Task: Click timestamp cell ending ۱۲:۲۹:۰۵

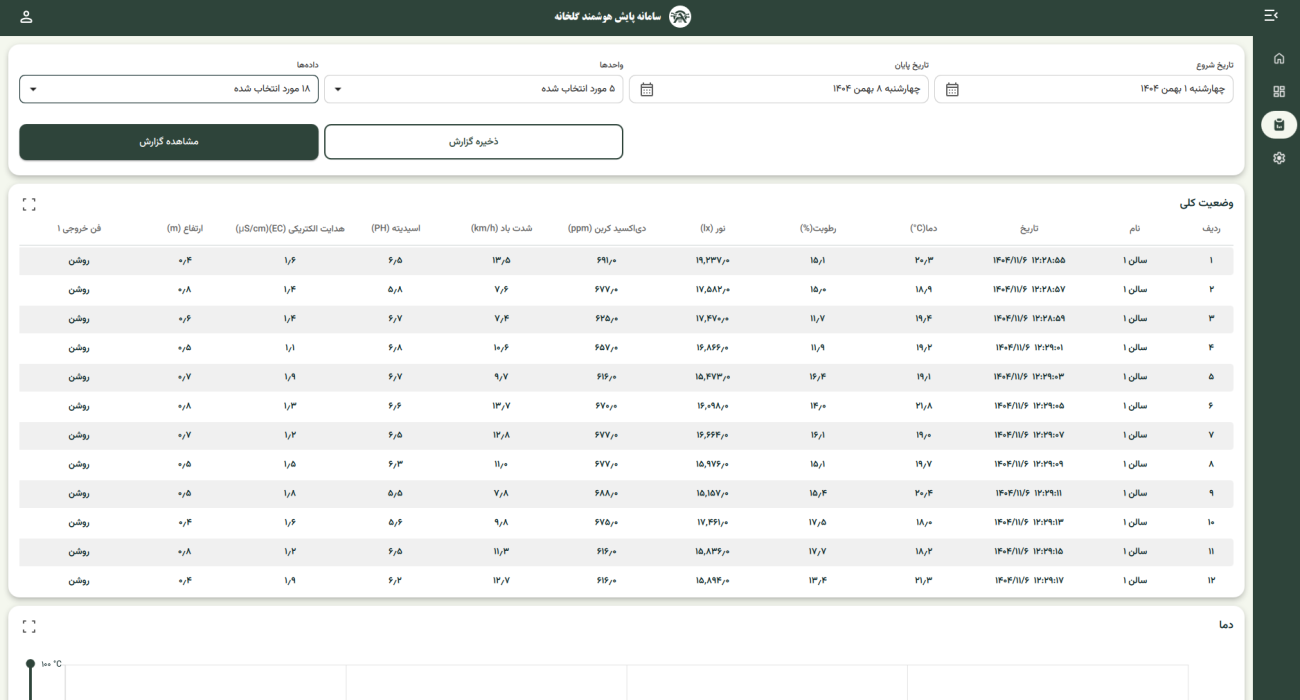Action: click(1029, 406)
